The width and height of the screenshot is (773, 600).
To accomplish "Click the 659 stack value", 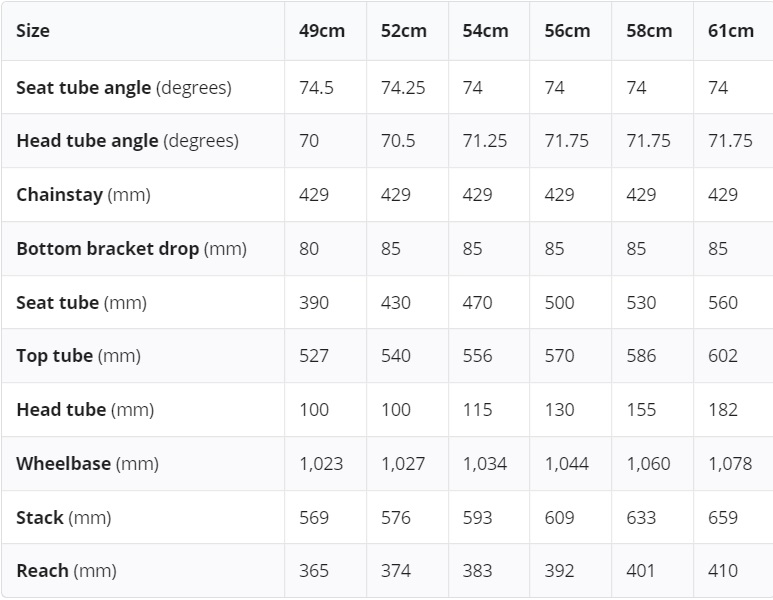I will click(723, 518).
